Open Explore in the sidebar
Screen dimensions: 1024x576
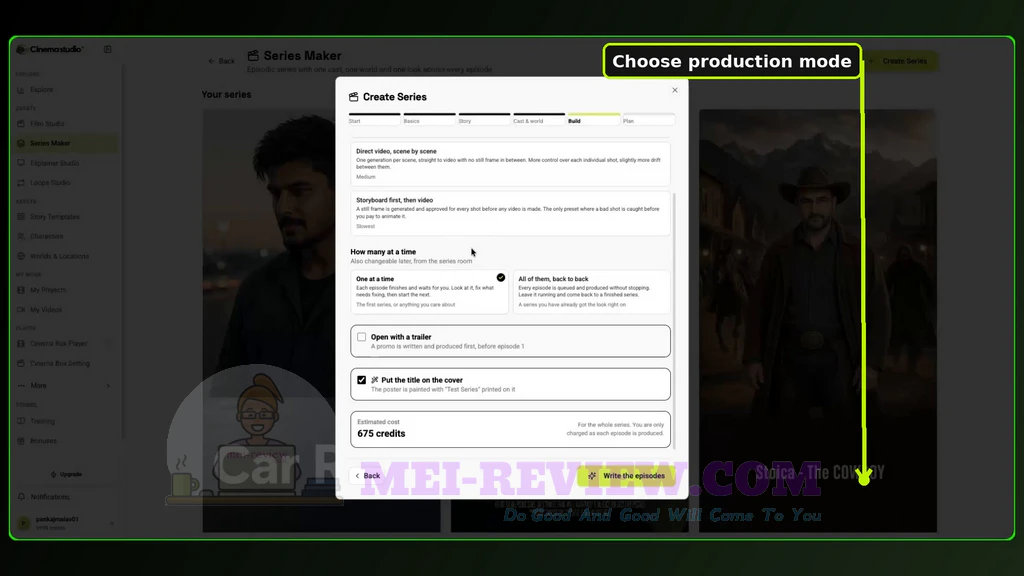pyautogui.click(x=65, y=89)
